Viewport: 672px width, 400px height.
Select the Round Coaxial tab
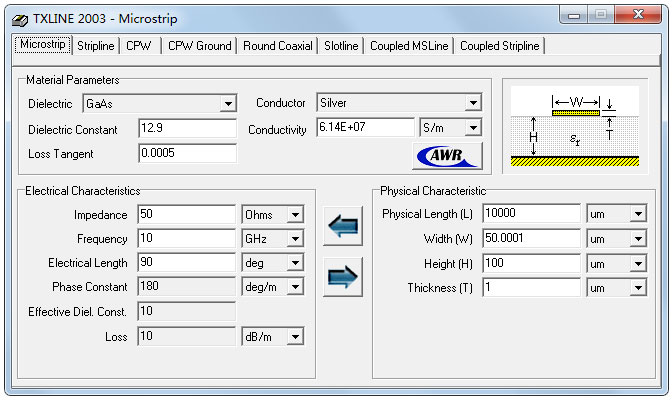[278, 46]
